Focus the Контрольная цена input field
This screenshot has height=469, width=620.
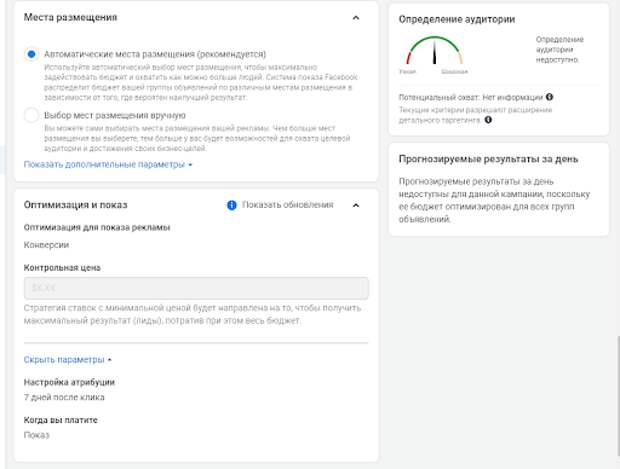click(x=196, y=288)
